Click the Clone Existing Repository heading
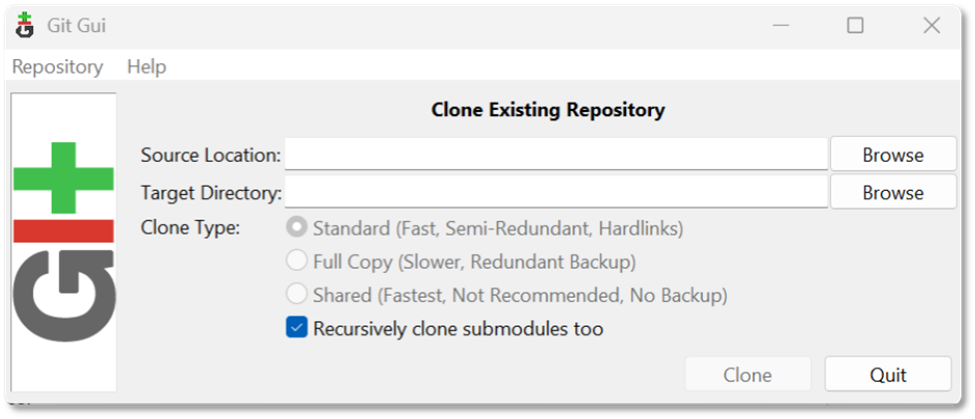The image size is (975, 419). click(547, 110)
